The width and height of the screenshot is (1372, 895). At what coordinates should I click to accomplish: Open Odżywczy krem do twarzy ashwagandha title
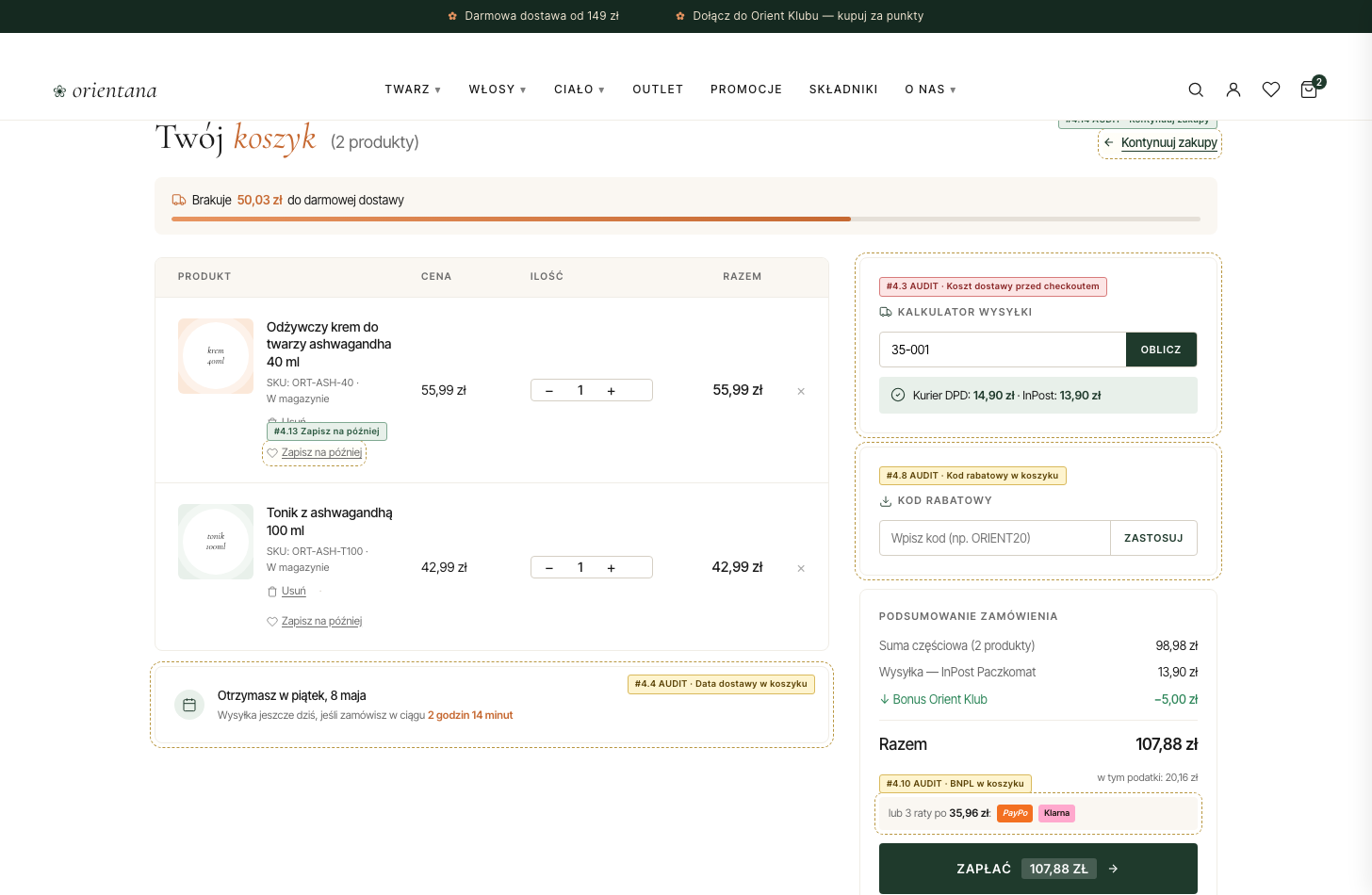click(x=329, y=344)
